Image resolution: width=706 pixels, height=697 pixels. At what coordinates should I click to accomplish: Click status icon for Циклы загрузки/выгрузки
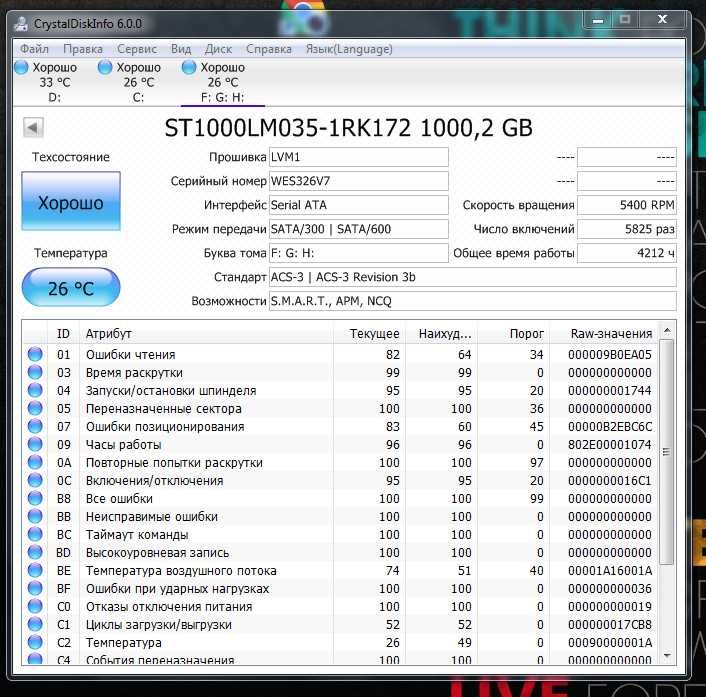(x=35, y=624)
